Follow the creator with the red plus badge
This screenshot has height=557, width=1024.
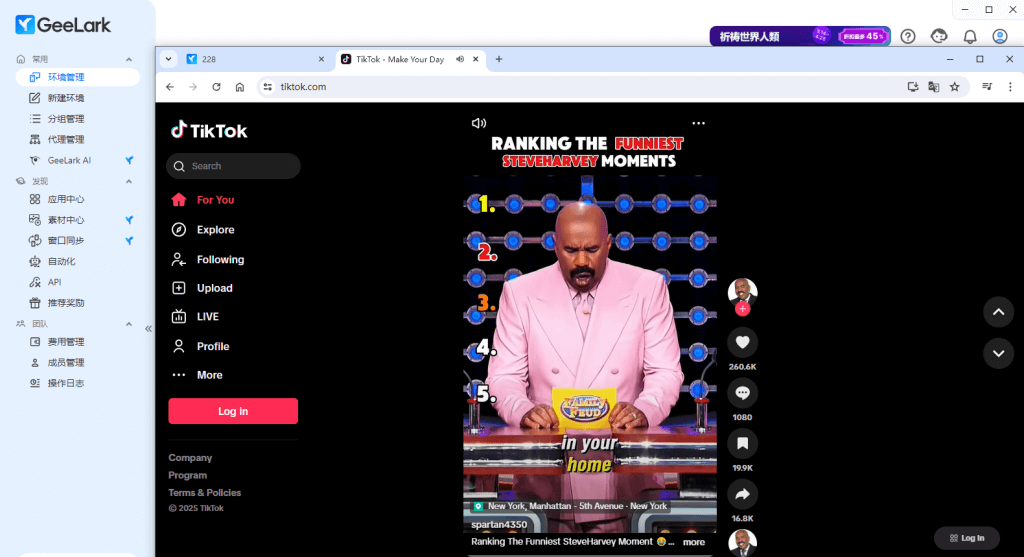[742, 309]
